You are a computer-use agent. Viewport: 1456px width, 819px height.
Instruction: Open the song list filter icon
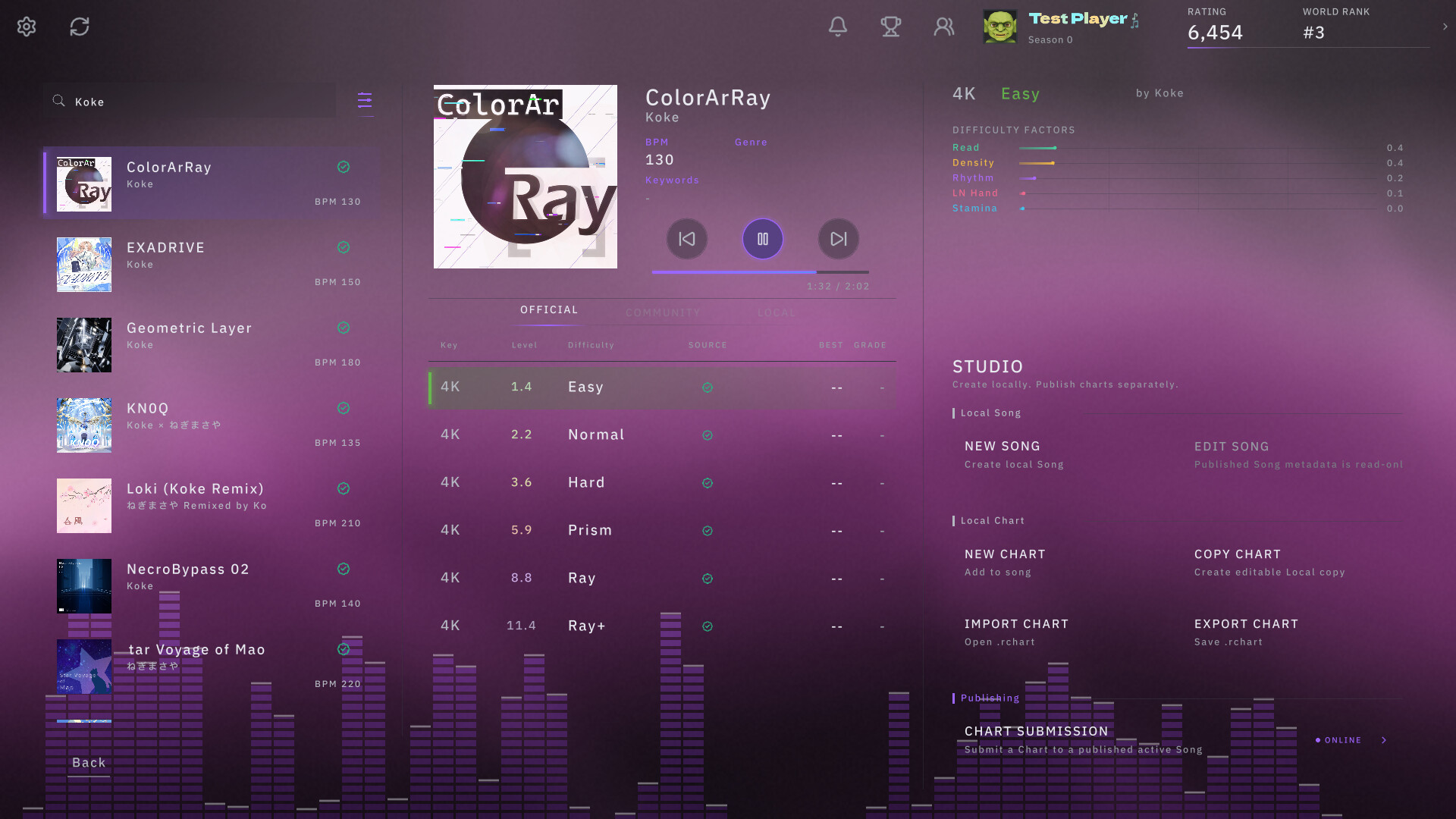click(365, 100)
